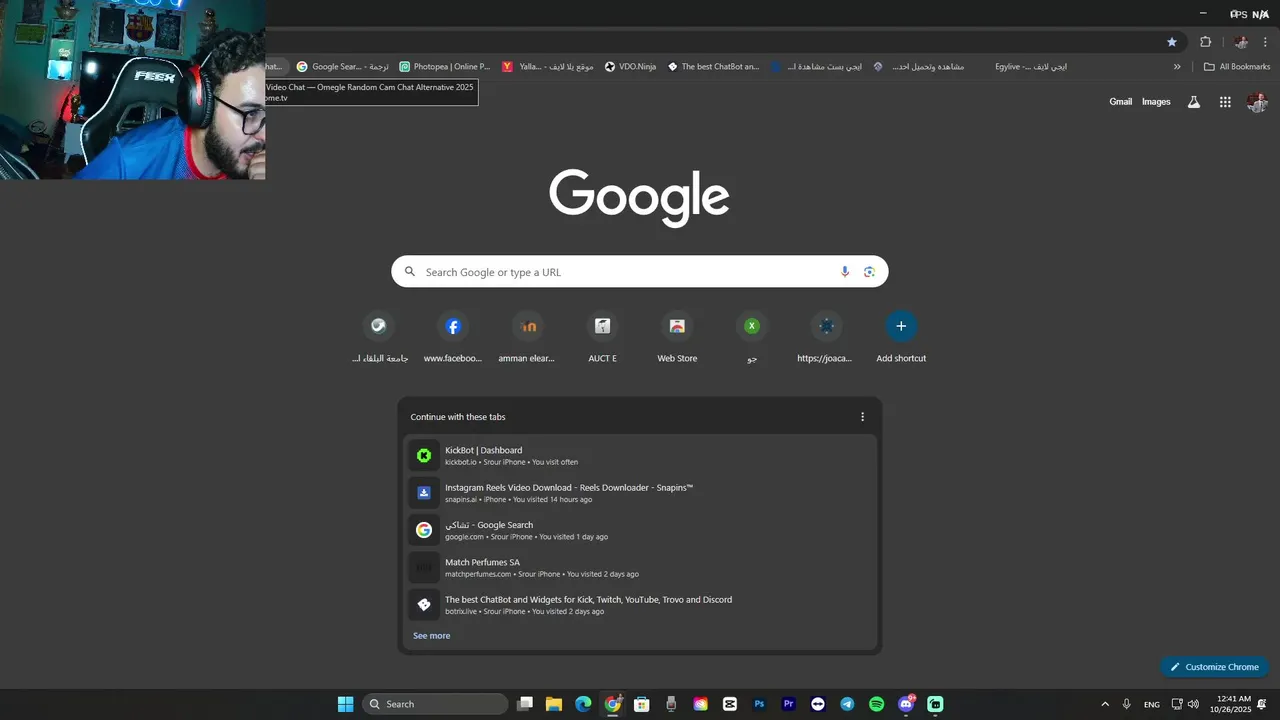1280x720 pixels.
Task: Open Spotify from the taskbar
Action: click(877, 704)
